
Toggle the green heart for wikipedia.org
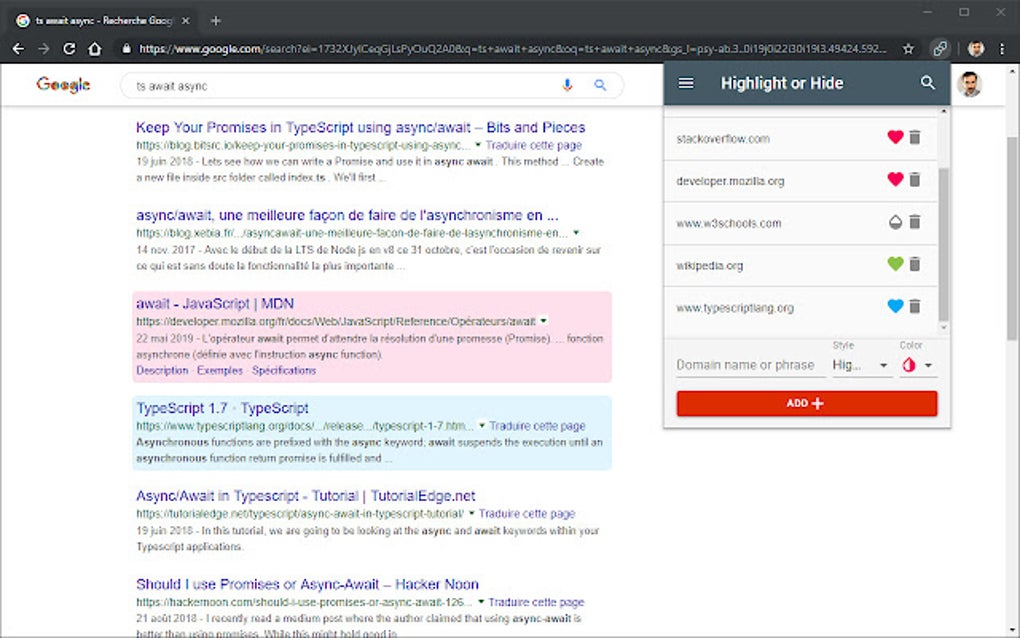895,264
